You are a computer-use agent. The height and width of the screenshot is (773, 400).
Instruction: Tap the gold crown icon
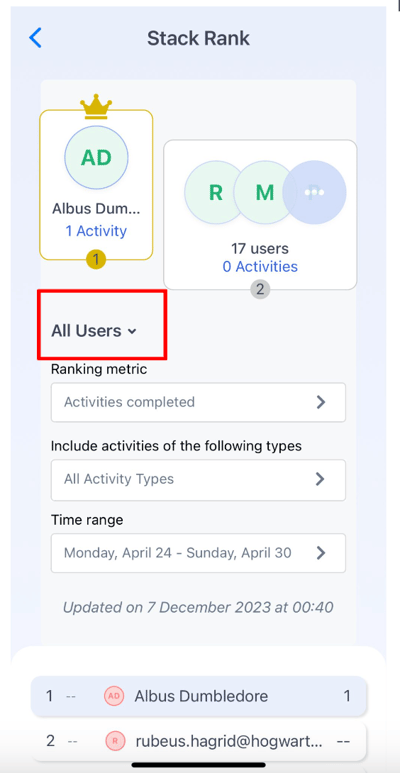pyautogui.click(x=96, y=106)
